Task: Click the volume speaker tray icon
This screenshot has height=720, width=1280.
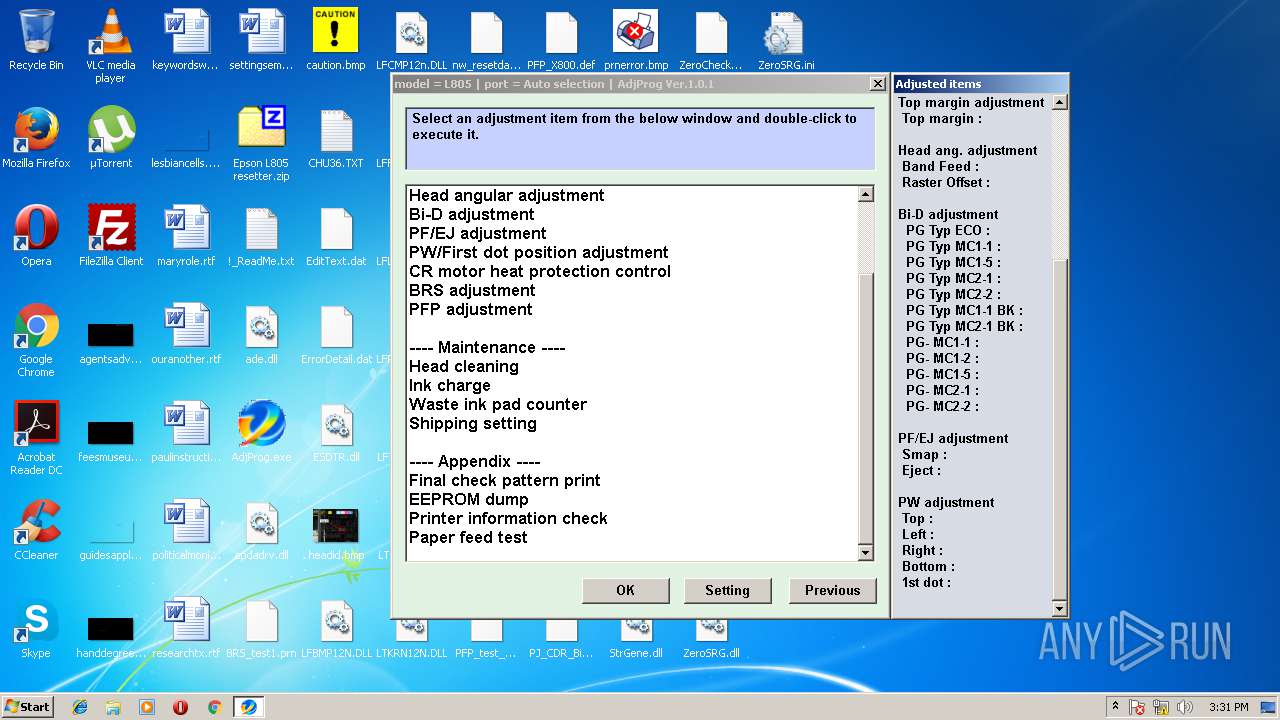Action: pyautogui.click(x=1184, y=707)
